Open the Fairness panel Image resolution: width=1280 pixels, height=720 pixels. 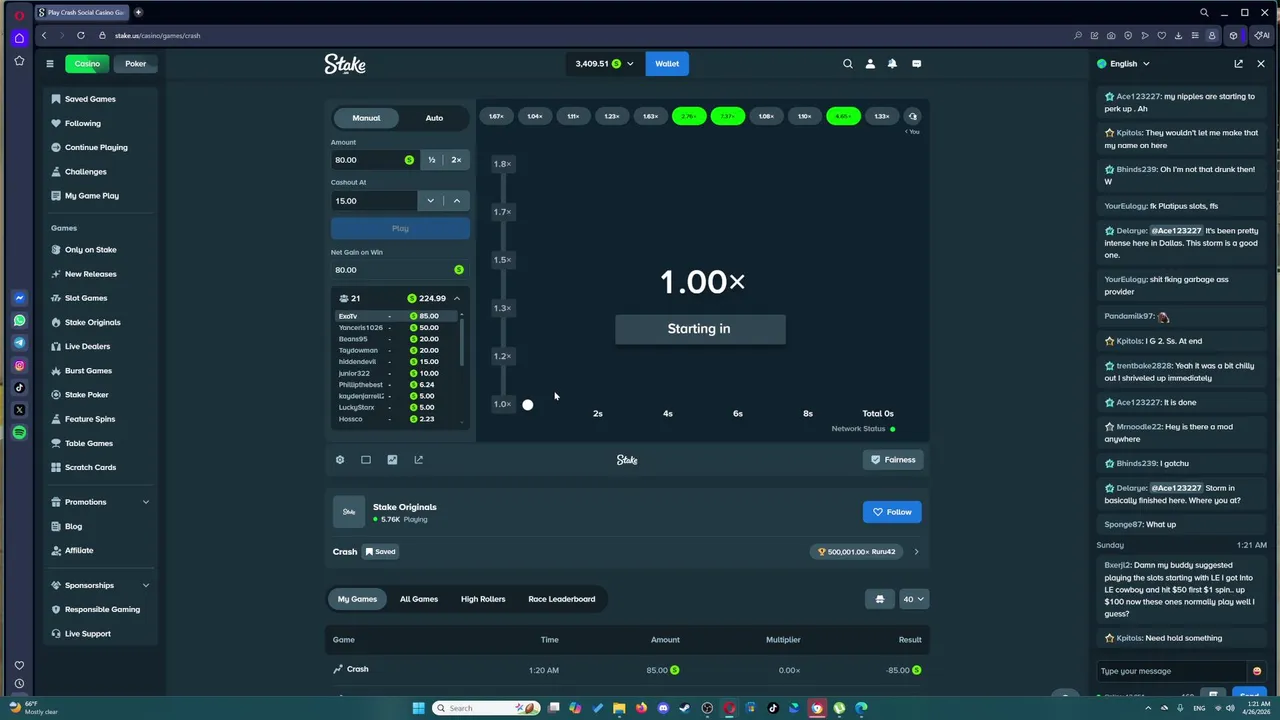click(x=892, y=460)
